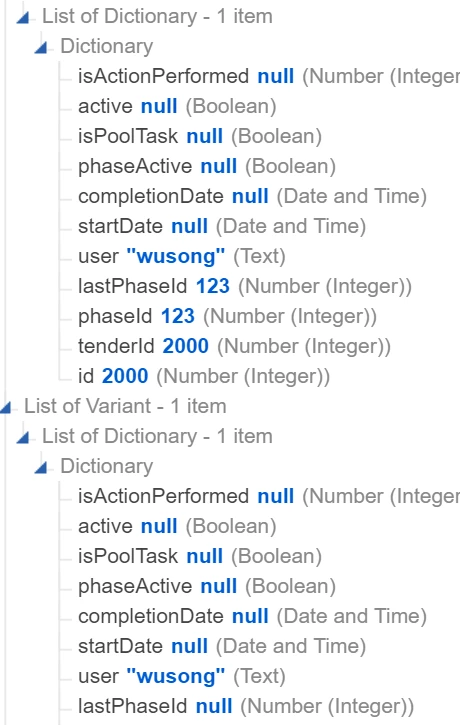Viewport: 460px width, 725px height.
Task: Select lastPhaseId null row
Action: point(246,707)
